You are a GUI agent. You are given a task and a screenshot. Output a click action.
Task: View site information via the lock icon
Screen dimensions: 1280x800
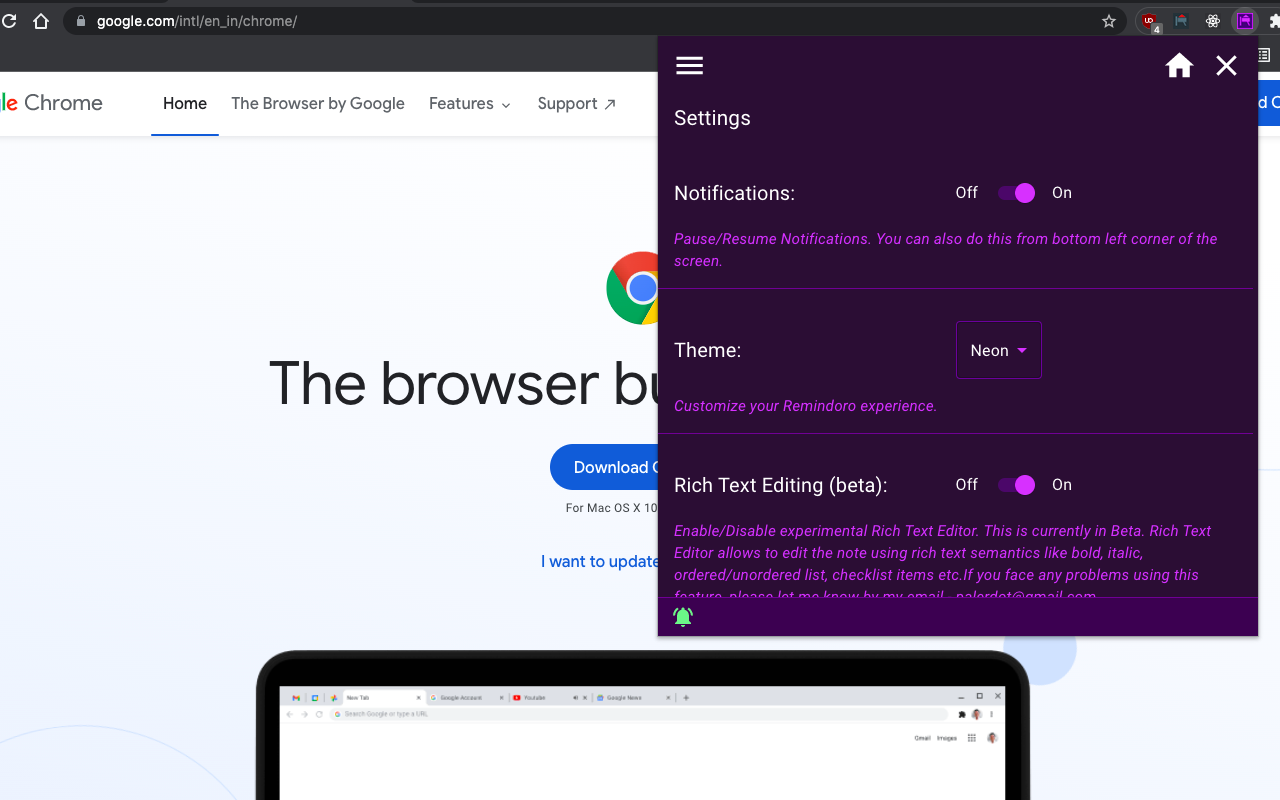81,21
